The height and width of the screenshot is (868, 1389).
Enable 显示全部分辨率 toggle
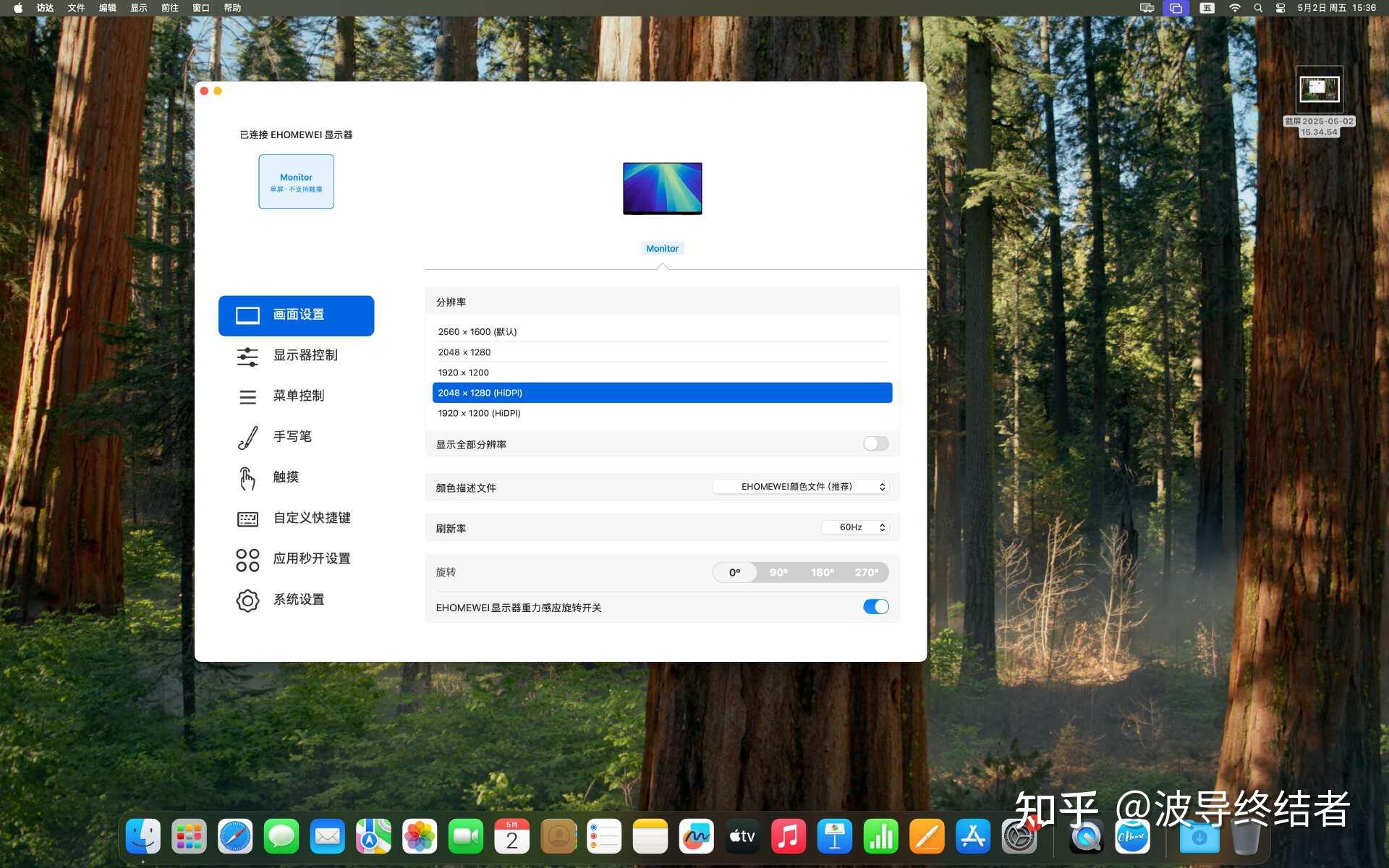[x=875, y=443]
